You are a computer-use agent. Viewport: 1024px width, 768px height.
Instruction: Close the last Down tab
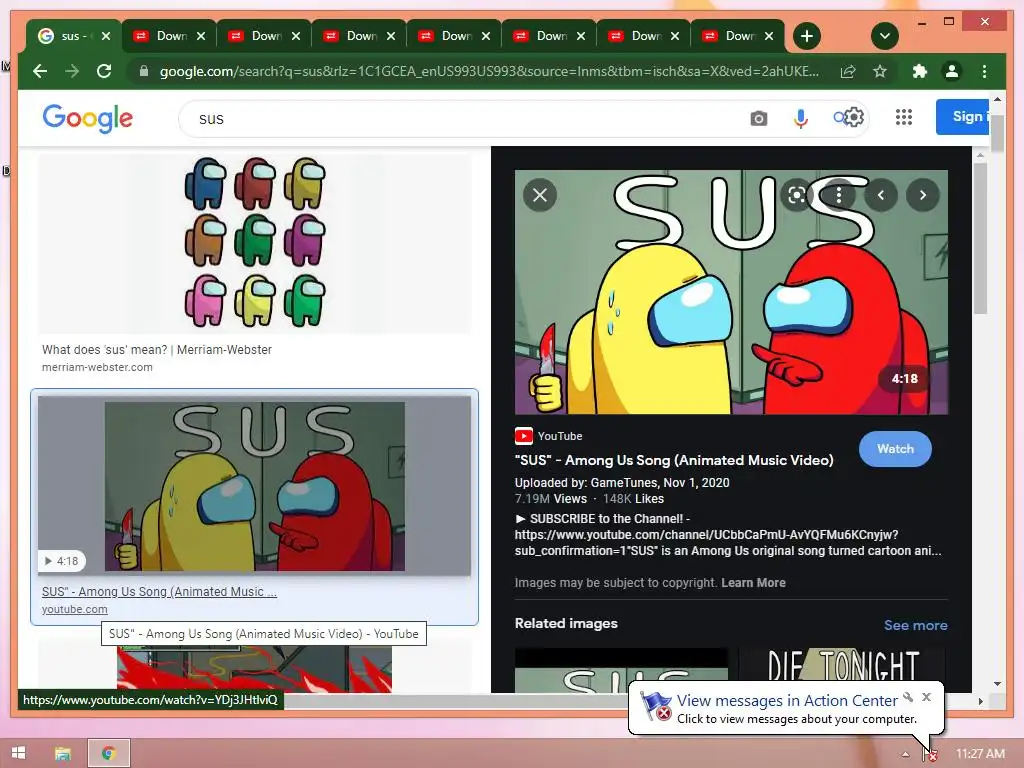tap(769, 36)
